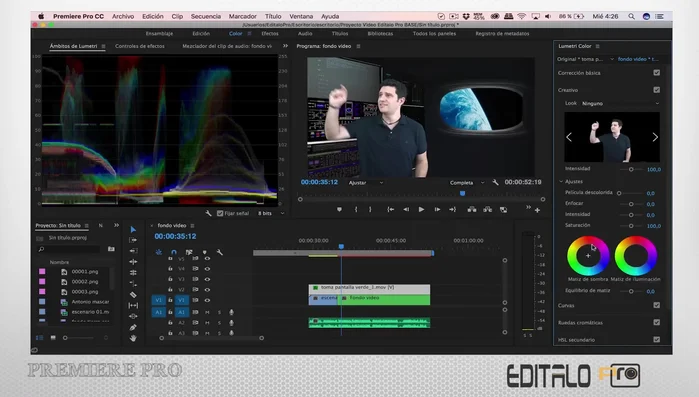Viewport: 699px width, 397px height.
Task: Adjust Saturación slider
Action: point(631,226)
